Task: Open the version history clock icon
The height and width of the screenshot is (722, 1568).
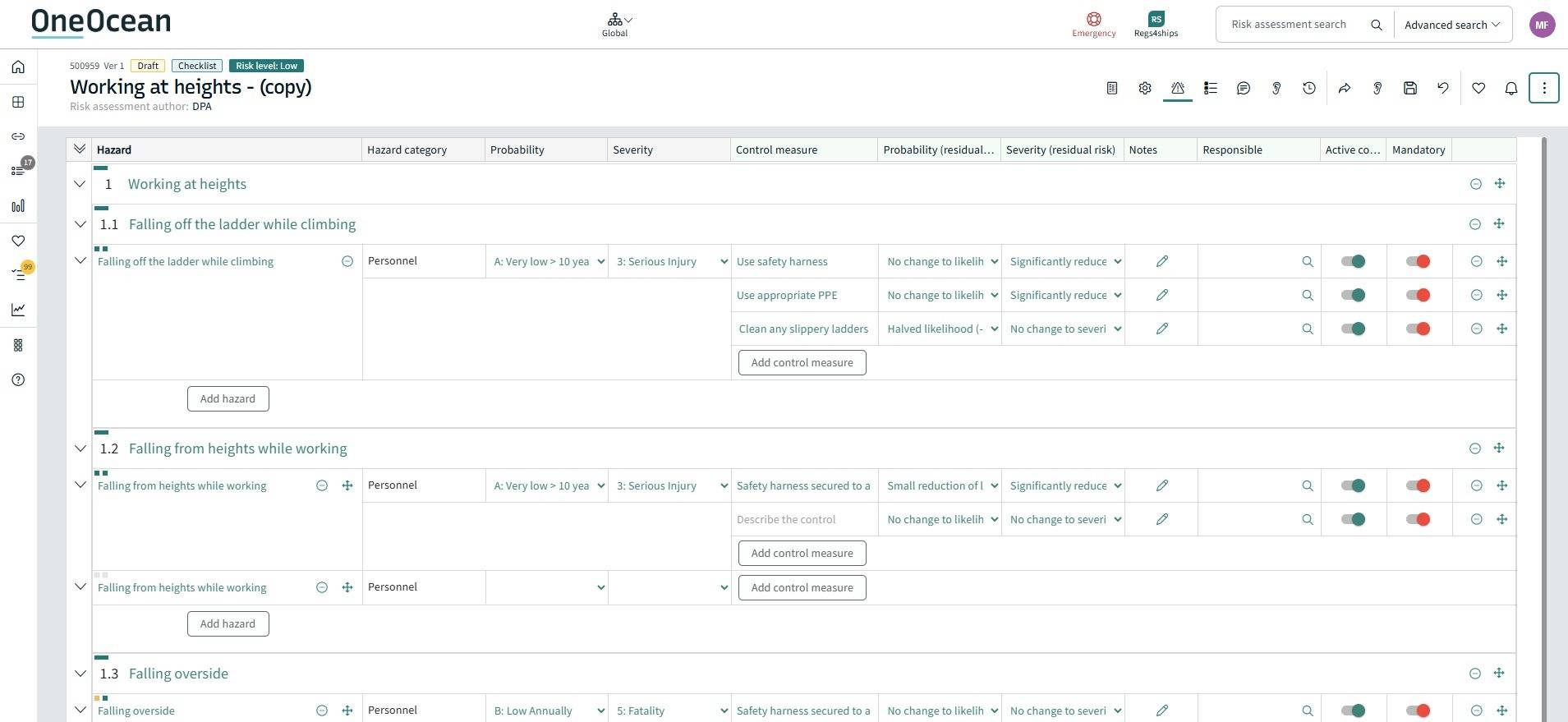Action: (1308, 88)
